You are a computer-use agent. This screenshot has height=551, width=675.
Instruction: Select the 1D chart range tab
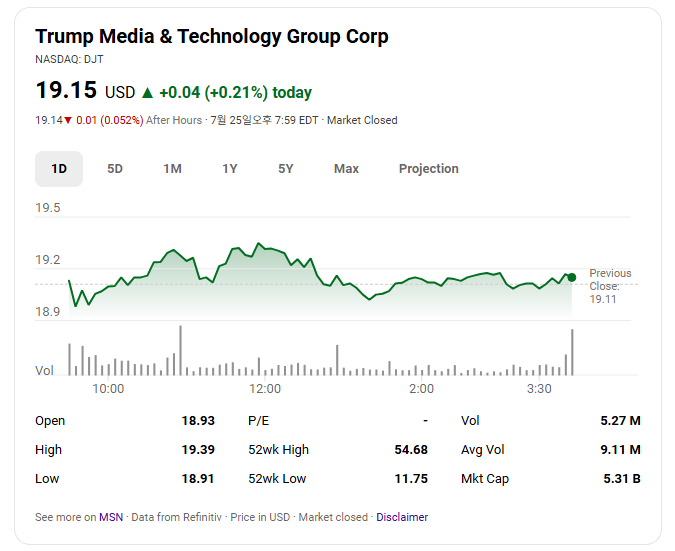[x=59, y=169]
